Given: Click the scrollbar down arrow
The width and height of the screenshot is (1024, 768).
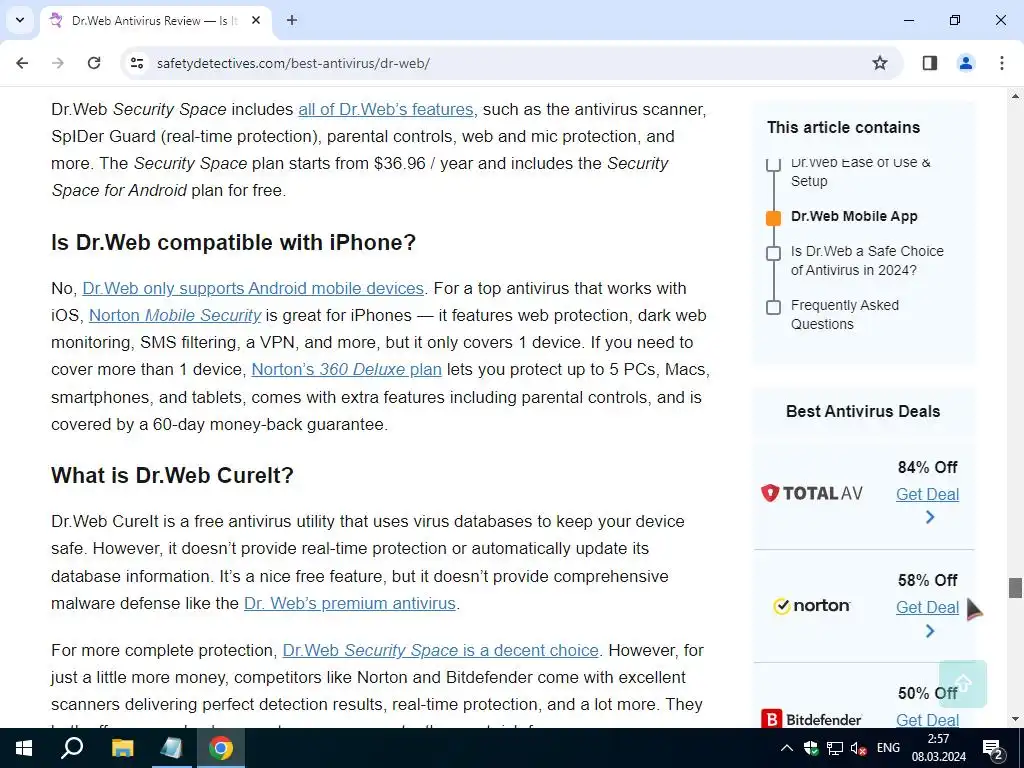Looking at the screenshot, I should (x=1015, y=719).
